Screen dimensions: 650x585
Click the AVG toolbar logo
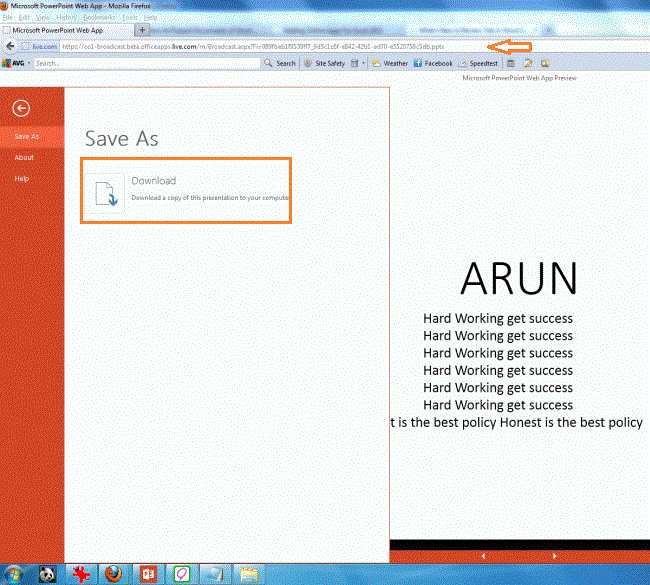pyautogui.click(x=13, y=63)
